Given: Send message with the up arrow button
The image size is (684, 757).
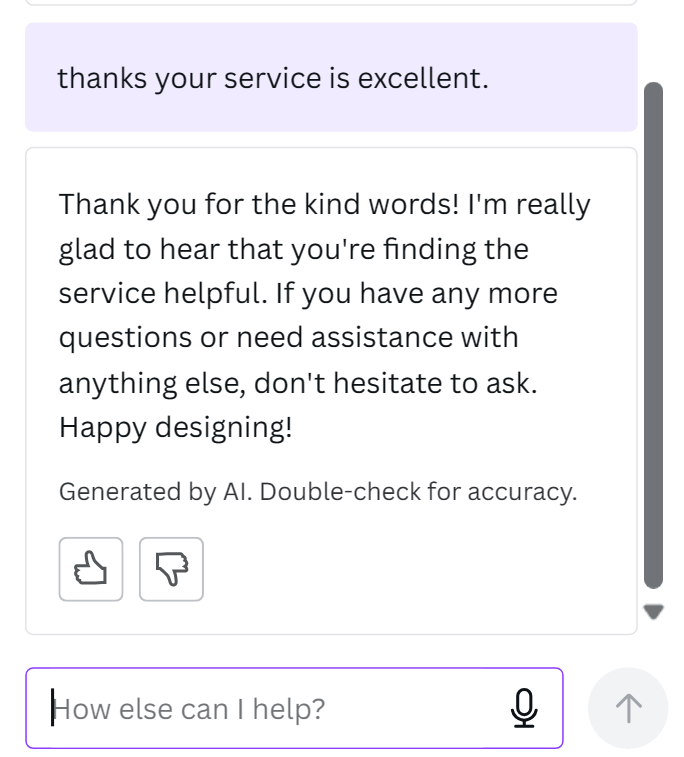Looking at the screenshot, I should (x=628, y=709).
